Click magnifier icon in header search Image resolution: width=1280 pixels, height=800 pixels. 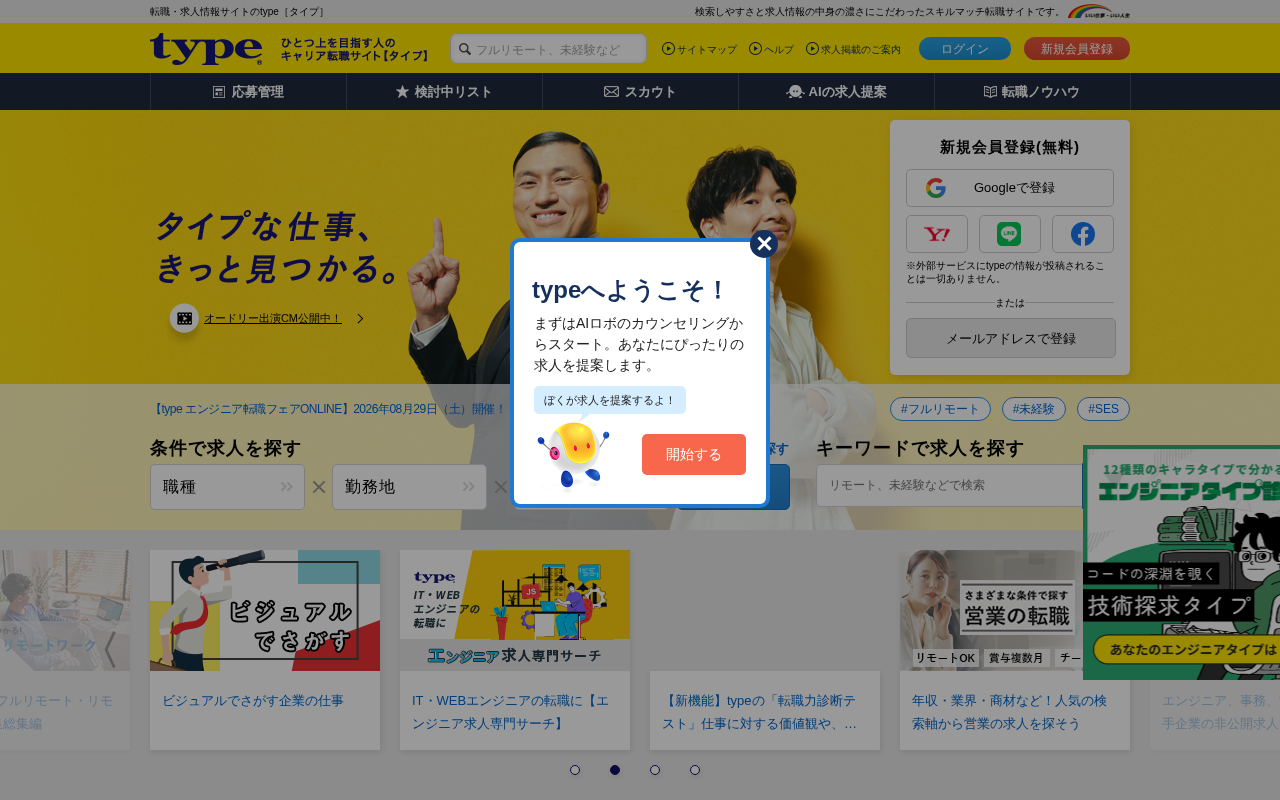[x=465, y=49]
